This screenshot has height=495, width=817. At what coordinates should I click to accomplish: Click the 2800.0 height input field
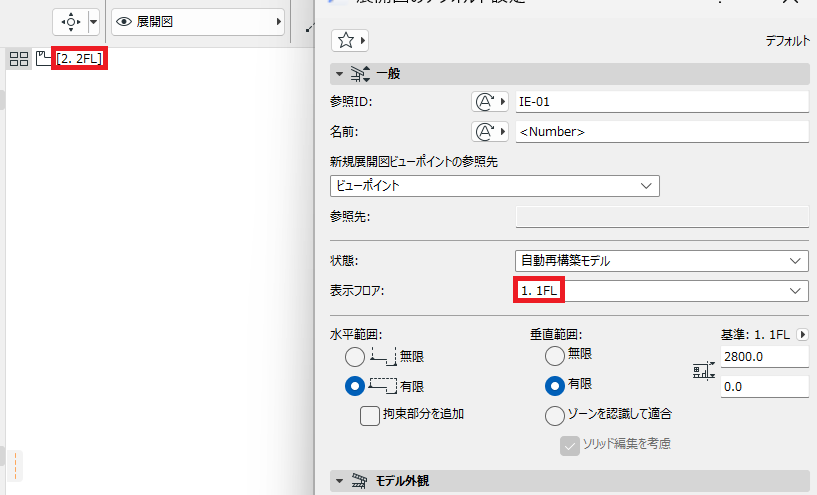tap(764, 357)
